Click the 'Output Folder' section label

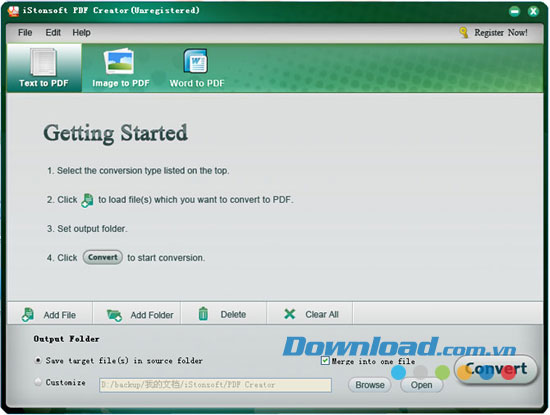tap(66, 339)
